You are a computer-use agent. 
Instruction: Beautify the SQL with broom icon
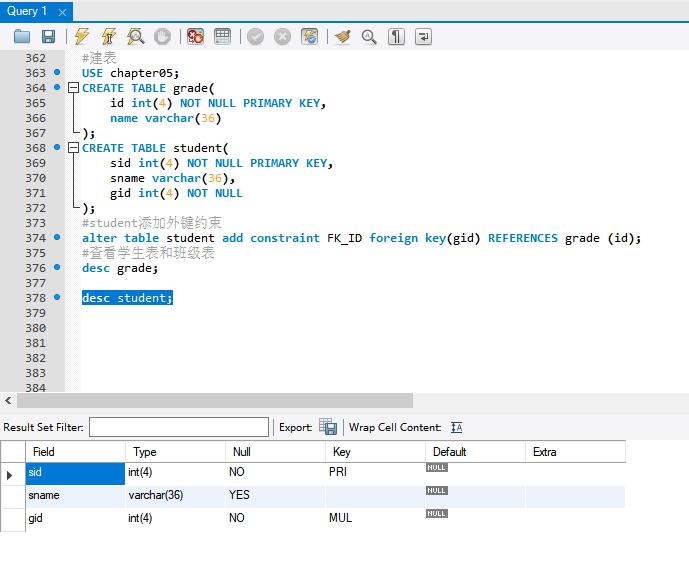[342, 36]
